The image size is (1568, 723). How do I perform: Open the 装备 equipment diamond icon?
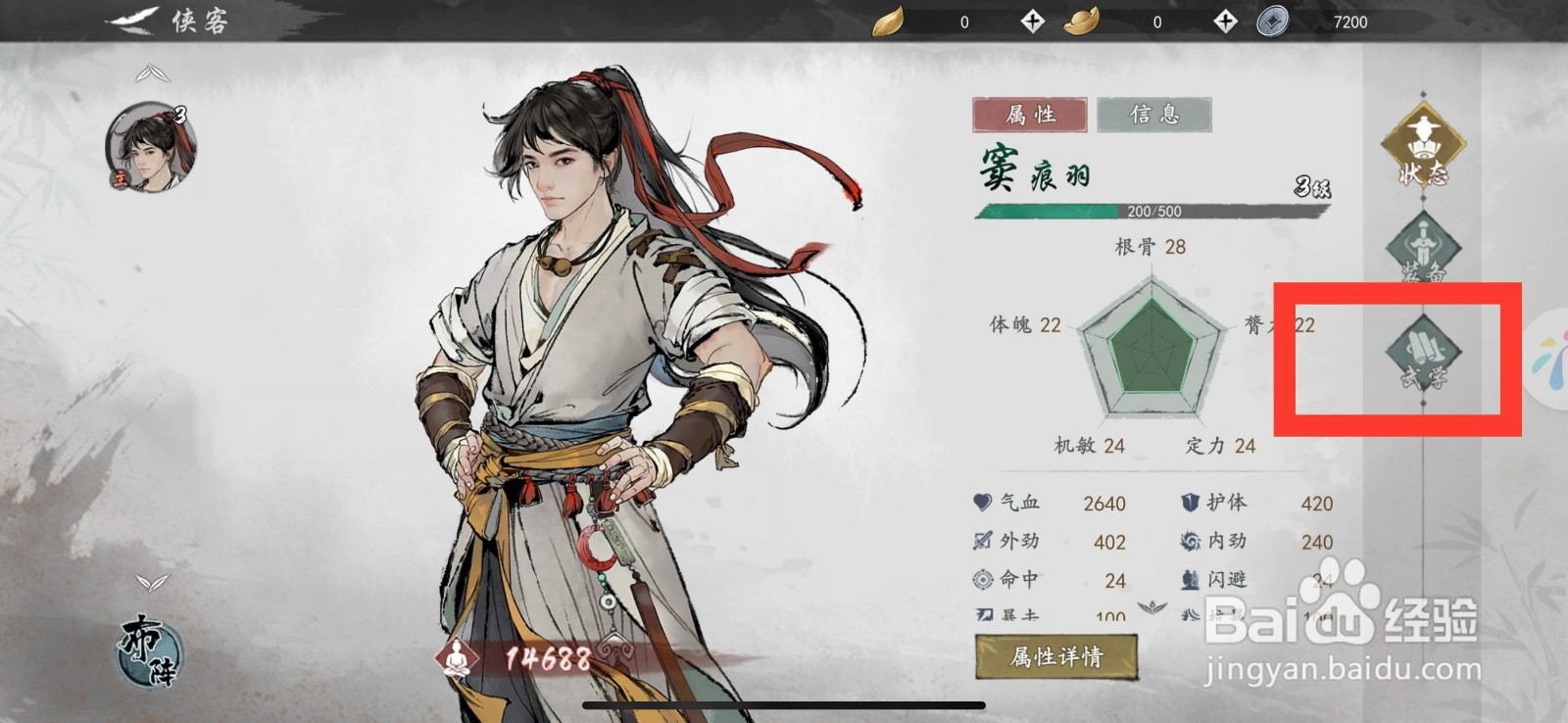(1423, 247)
